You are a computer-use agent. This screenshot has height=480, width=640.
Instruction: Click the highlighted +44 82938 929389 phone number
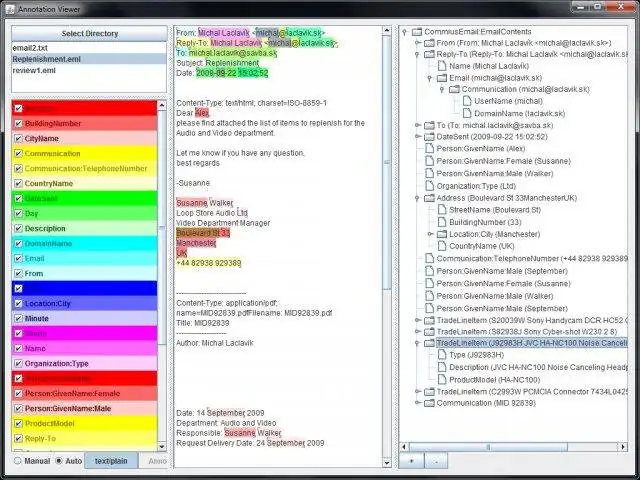[209, 263]
